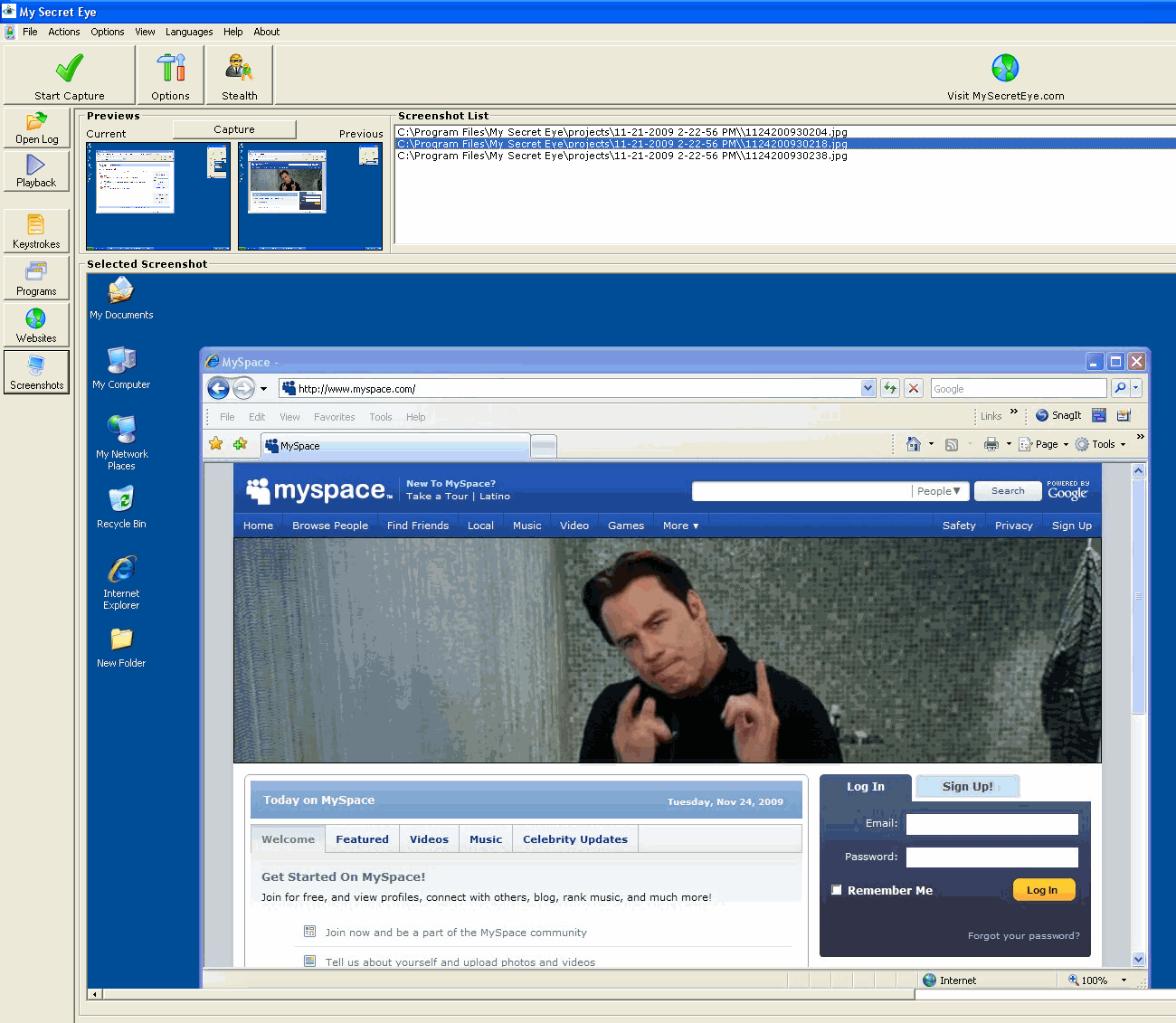Open the About menu
Screen dimensions: 1176x1023
tap(266, 32)
